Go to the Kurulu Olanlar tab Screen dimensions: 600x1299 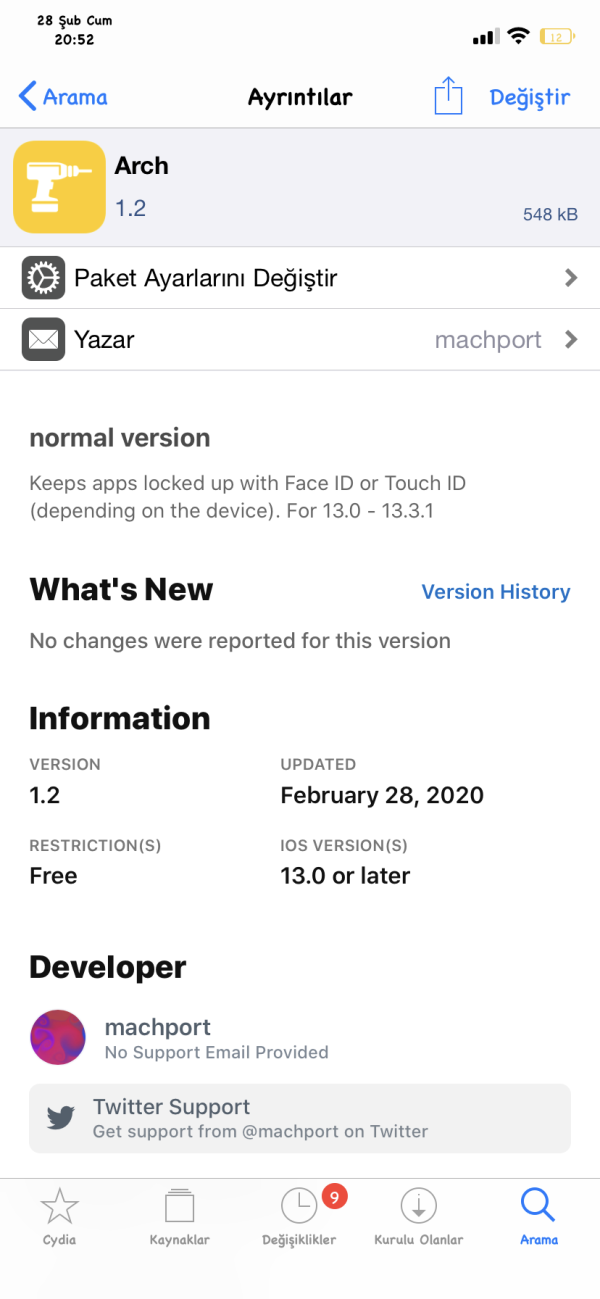pyautogui.click(x=418, y=1216)
